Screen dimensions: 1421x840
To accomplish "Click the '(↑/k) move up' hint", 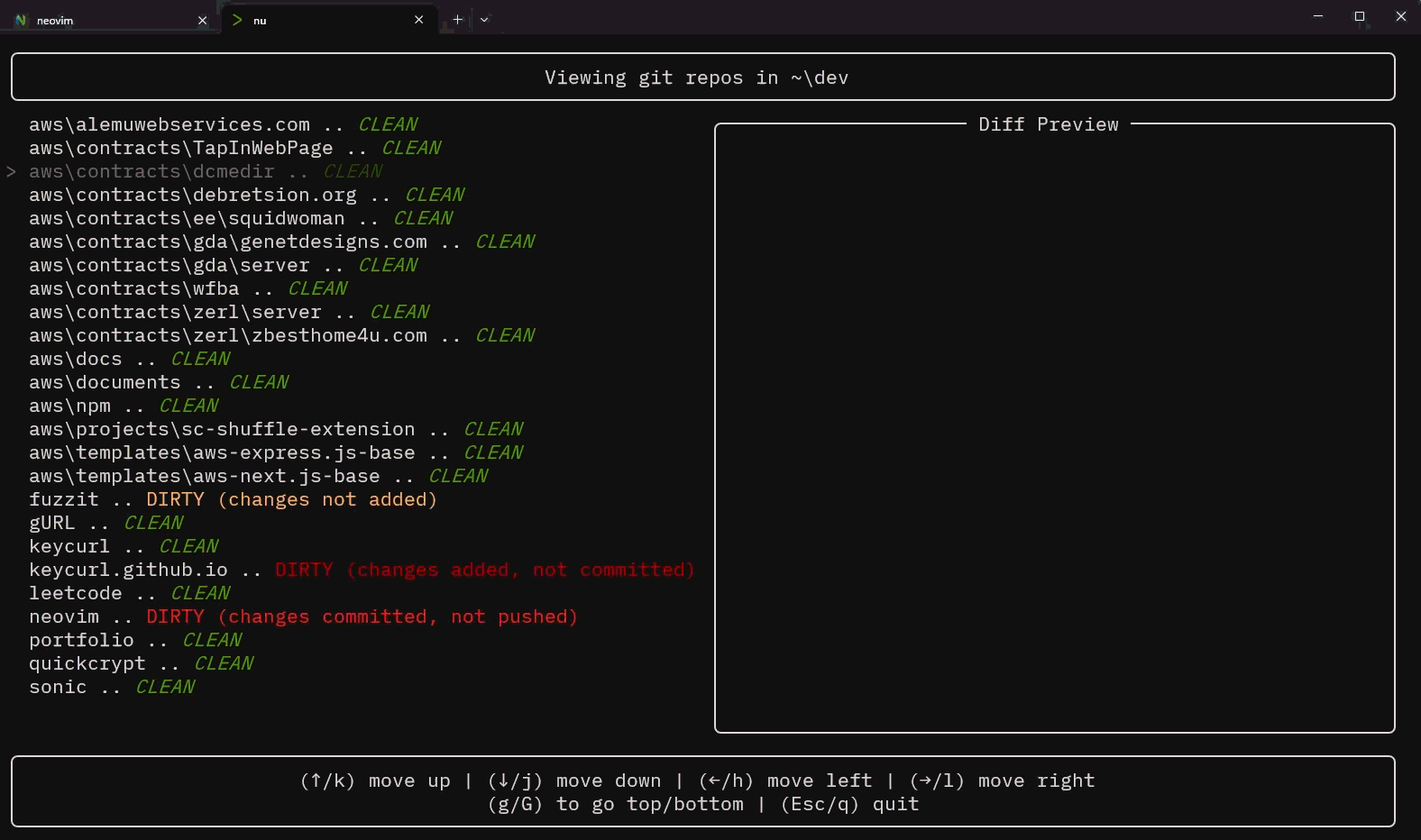I will (x=375, y=781).
